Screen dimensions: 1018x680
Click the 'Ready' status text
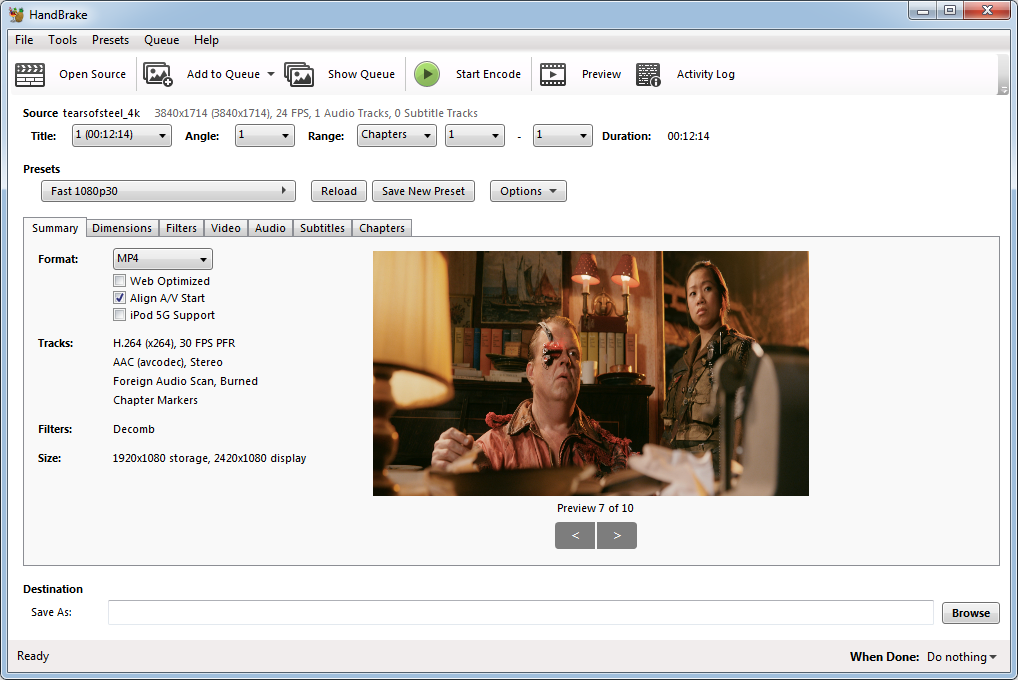[33, 656]
